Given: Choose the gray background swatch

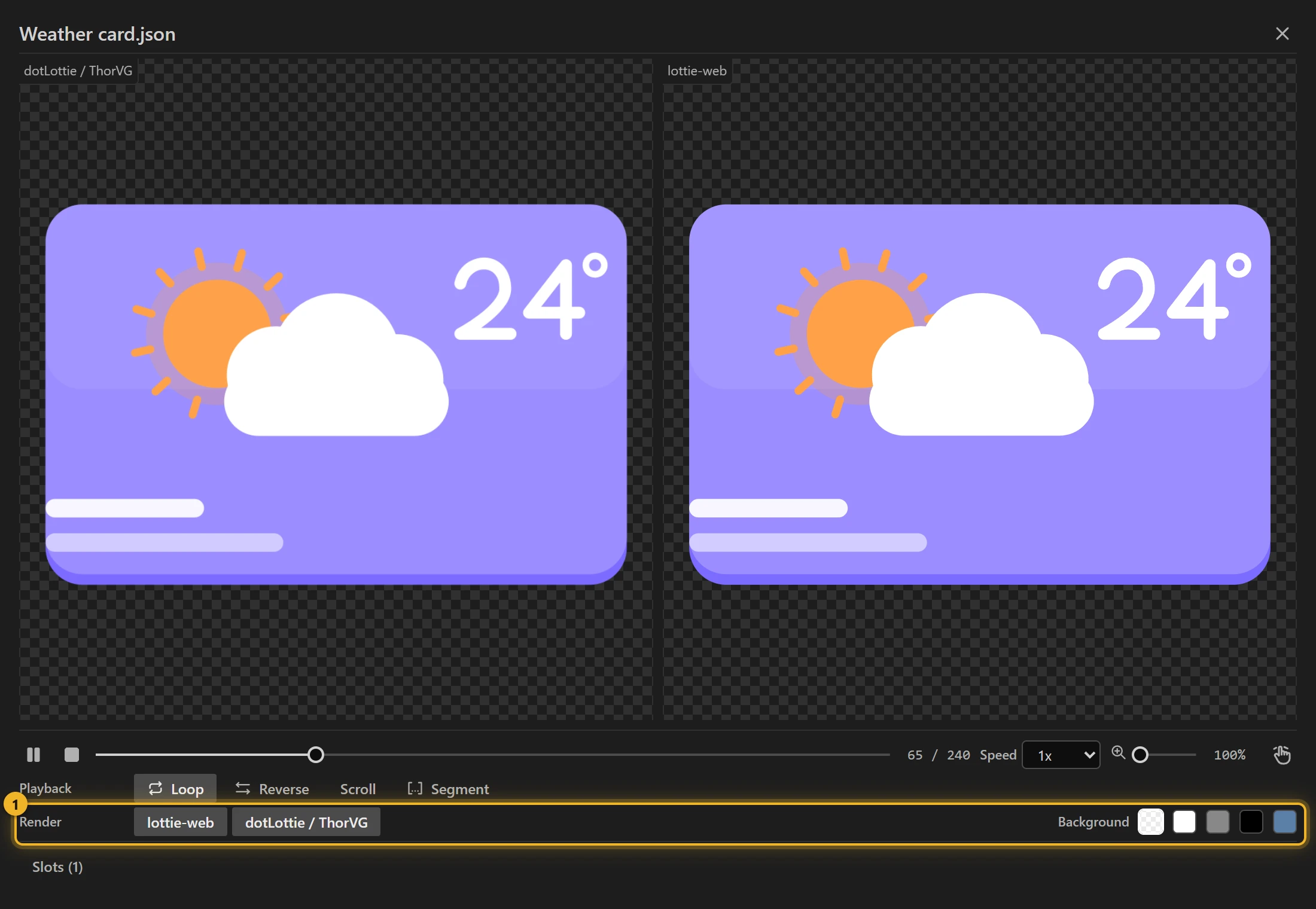Looking at the screenshot, I should (1218, 822).
